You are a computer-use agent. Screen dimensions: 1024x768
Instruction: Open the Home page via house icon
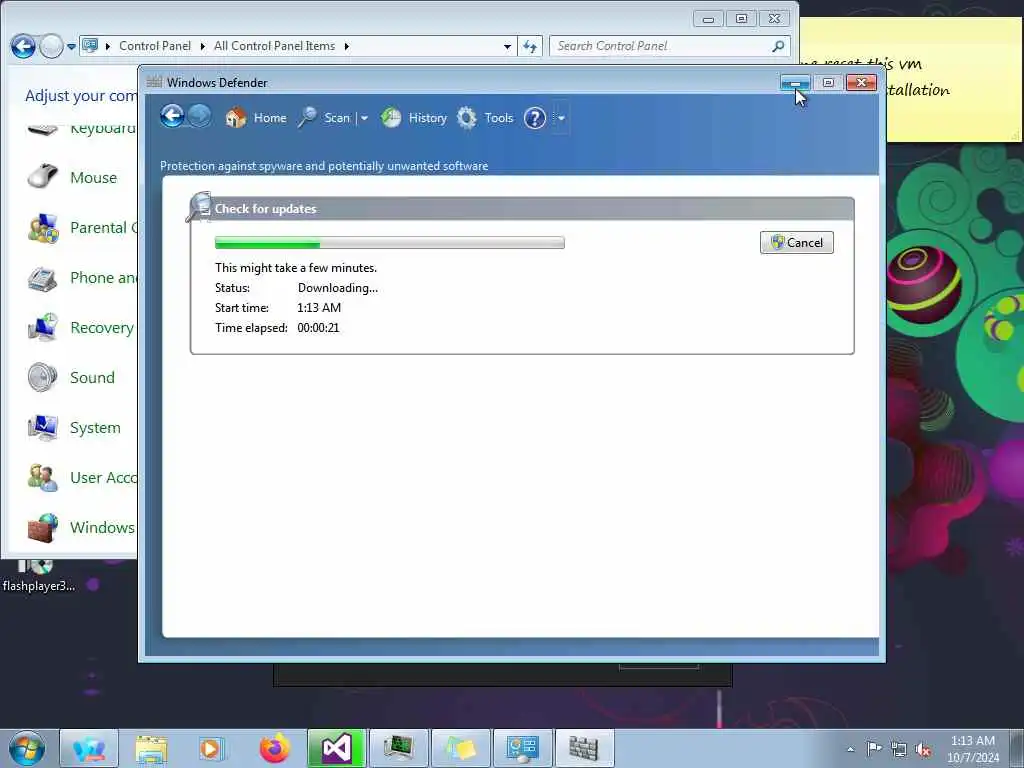[236, 118]
